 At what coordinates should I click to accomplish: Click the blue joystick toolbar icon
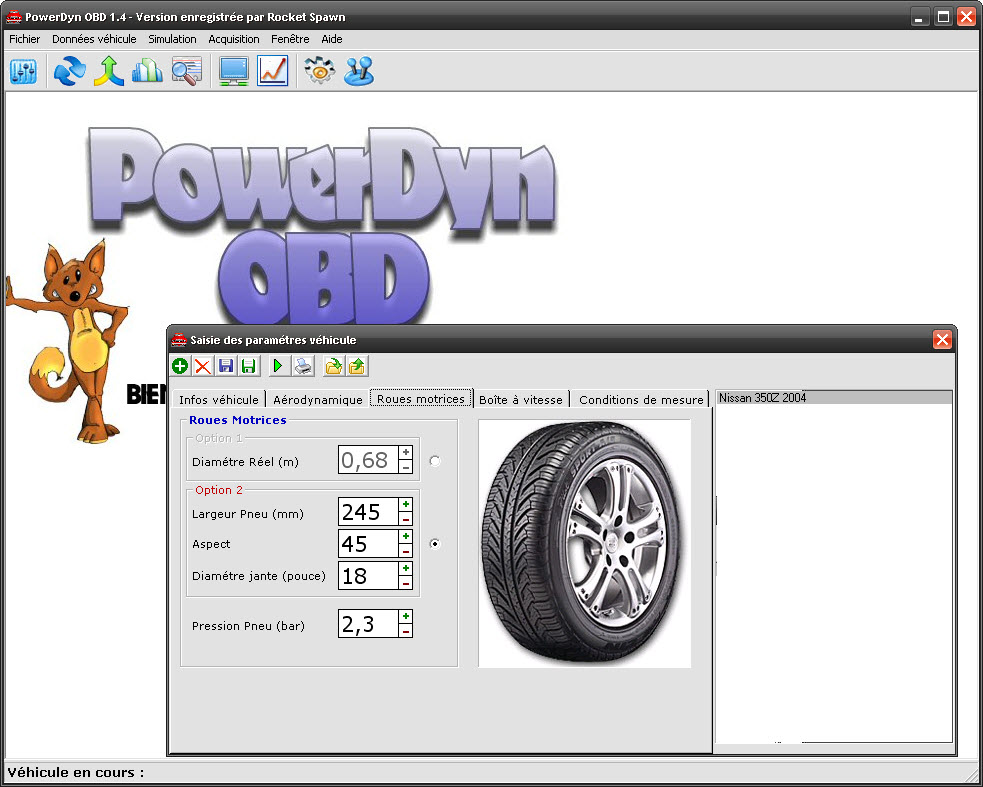click(x=359, y=71)
